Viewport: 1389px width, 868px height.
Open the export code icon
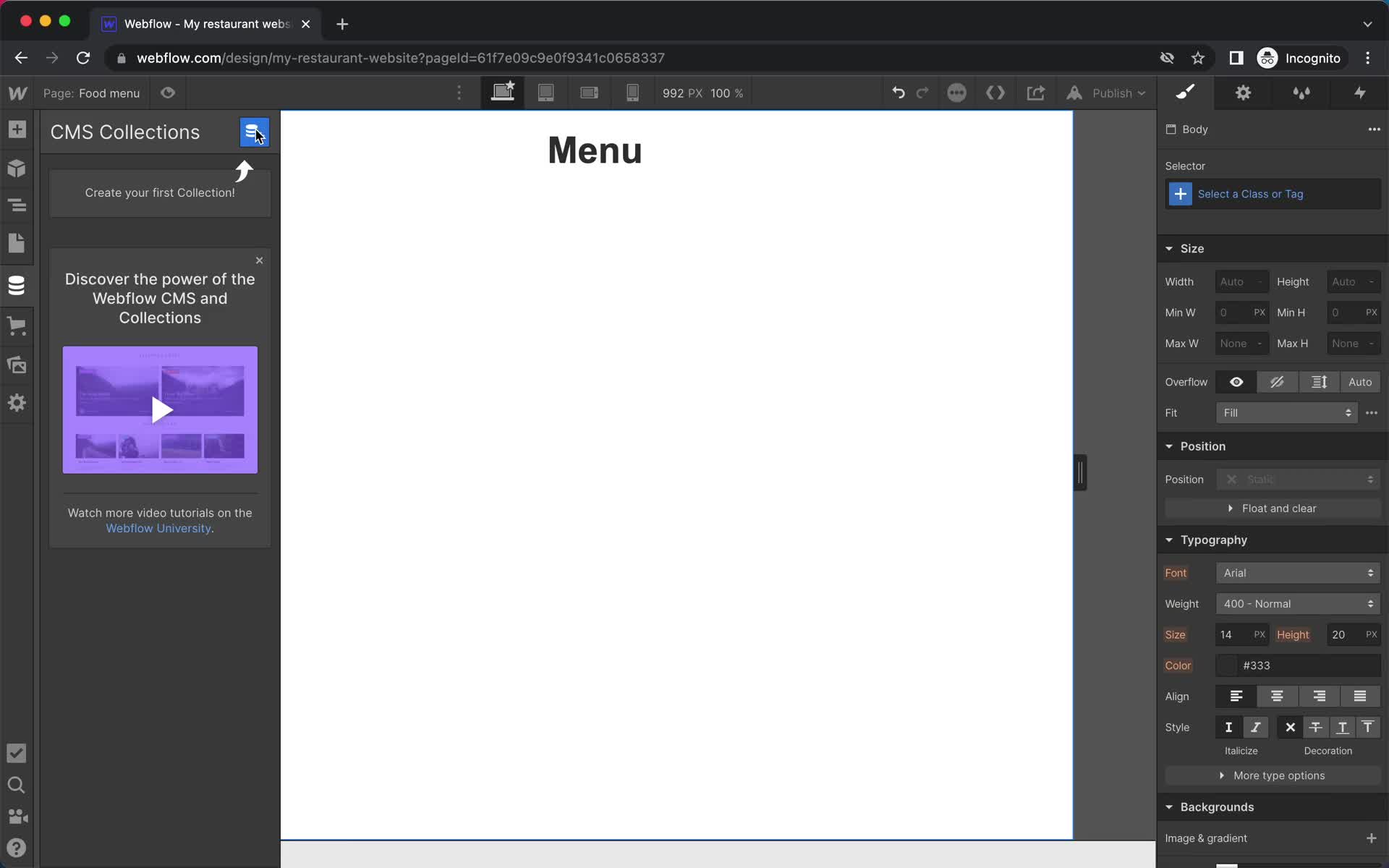pos(995,93)
